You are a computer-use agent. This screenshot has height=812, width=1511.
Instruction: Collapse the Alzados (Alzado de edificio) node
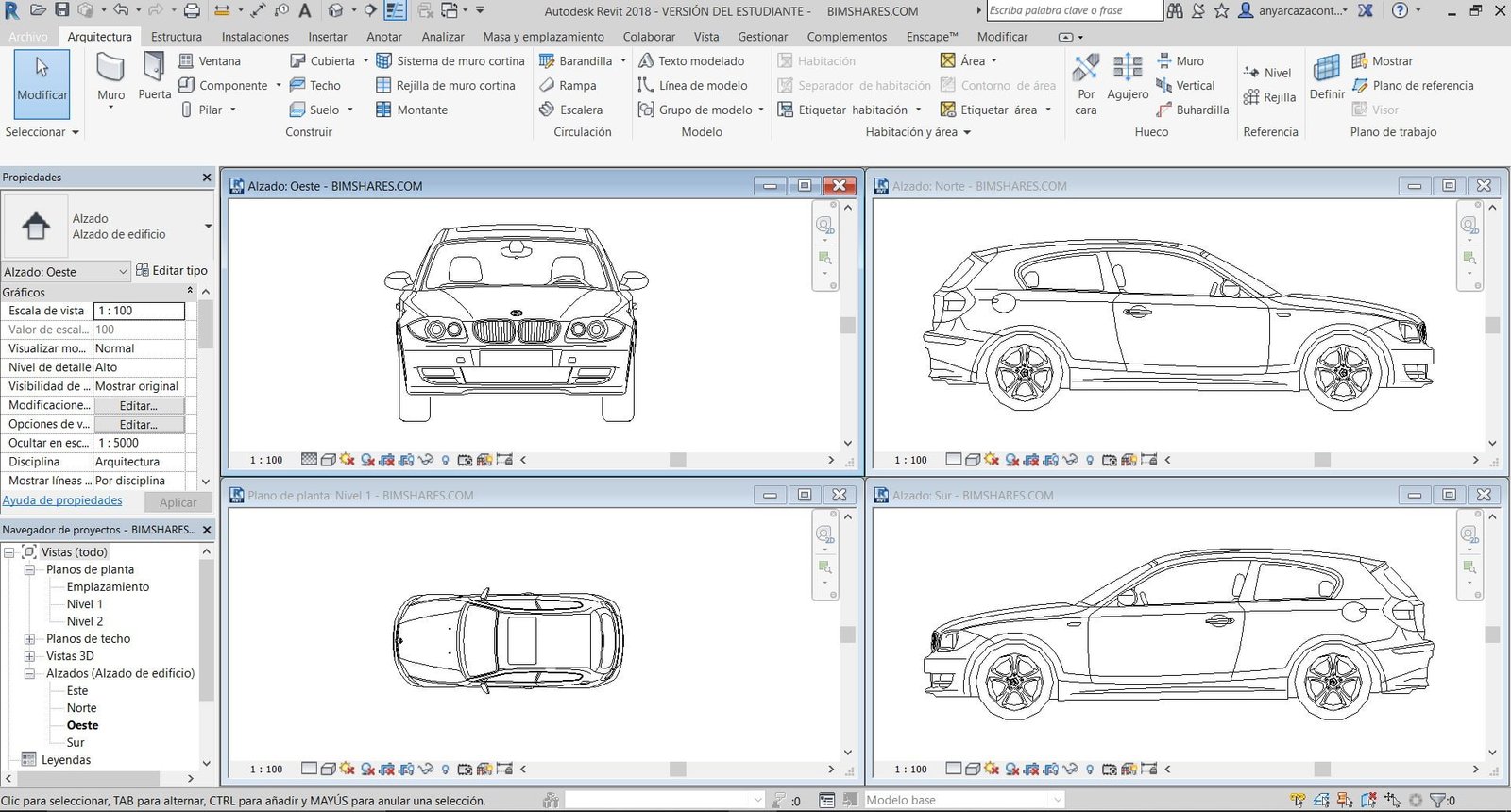[29, 674]
